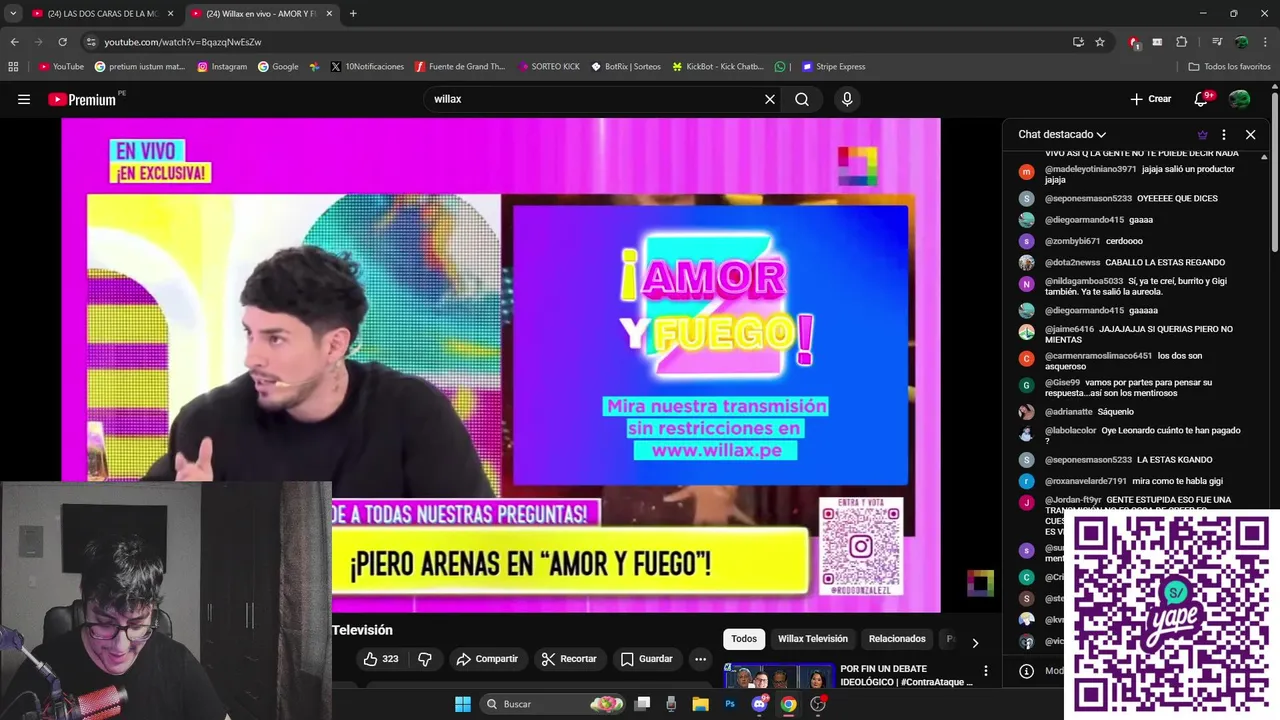Open the YouTube guide hamburger menu

pos(24,99)
